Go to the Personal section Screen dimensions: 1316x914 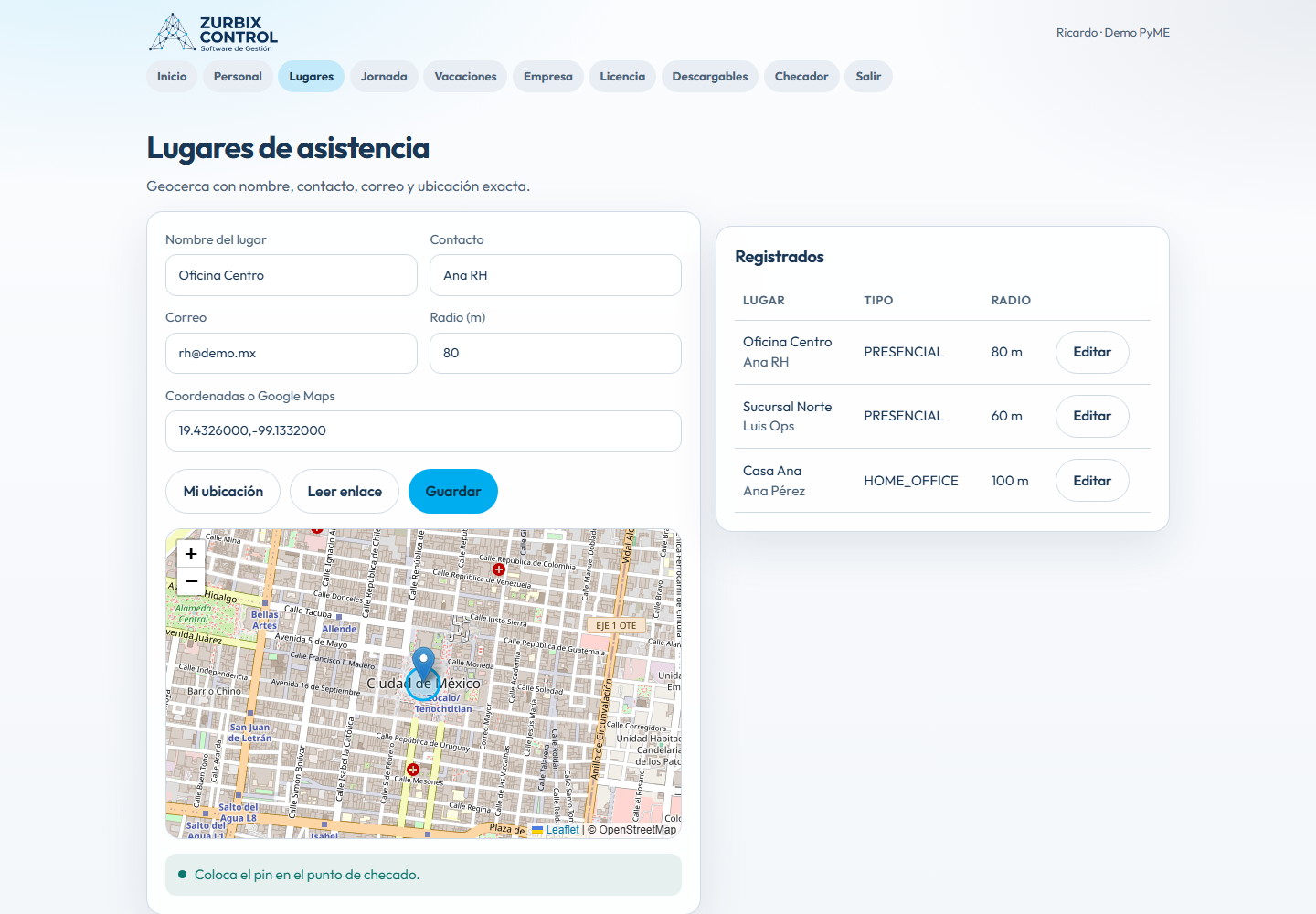point(238,77)
